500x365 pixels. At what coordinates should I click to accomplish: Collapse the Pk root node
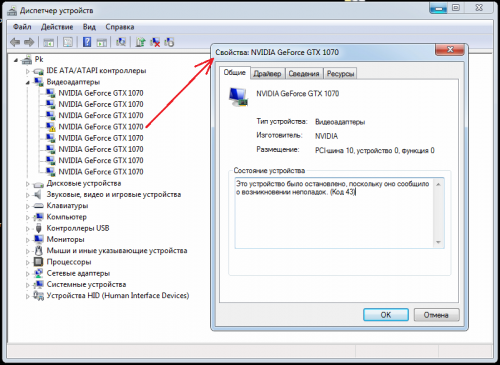tap(16, 60)
